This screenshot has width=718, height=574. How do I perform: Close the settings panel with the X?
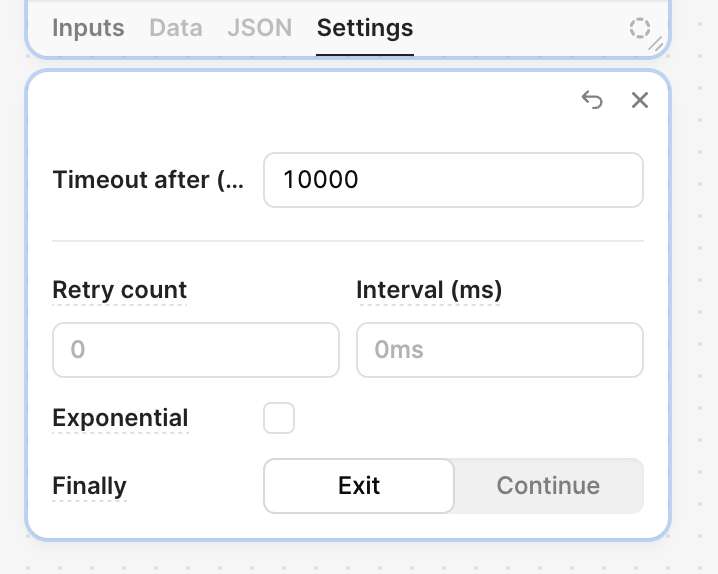coord(640,100)
